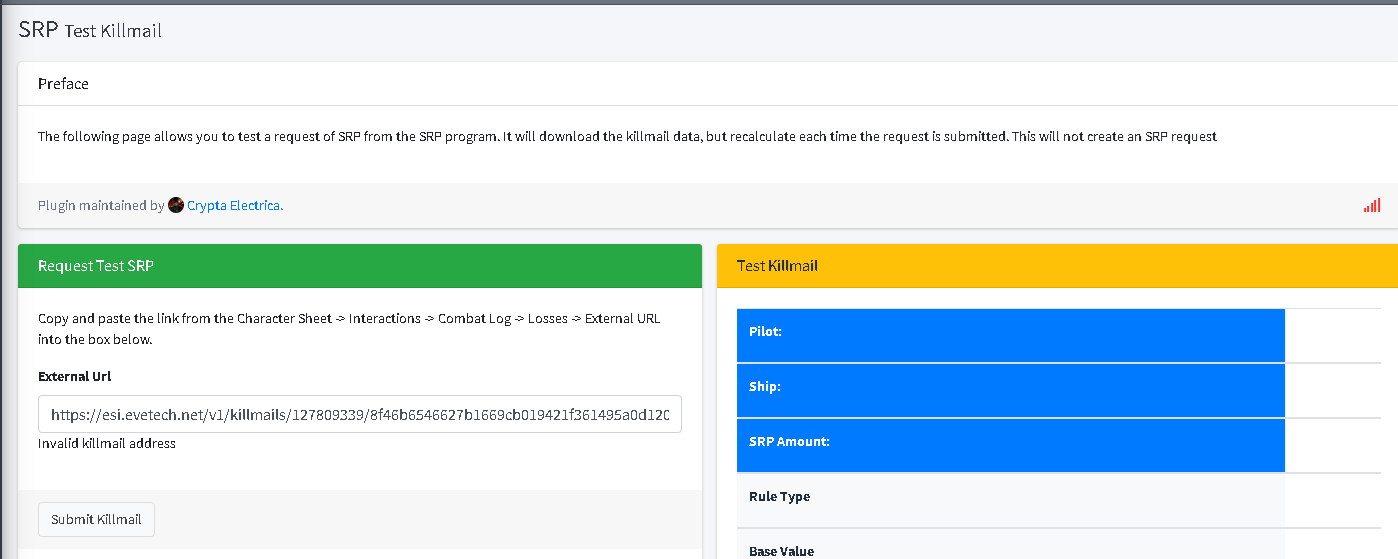Image resolution: width=1398 pixels, height=559 pixels.
Task: Click the empty value cell beside SRP Amount
Action: coord(1332,445)
